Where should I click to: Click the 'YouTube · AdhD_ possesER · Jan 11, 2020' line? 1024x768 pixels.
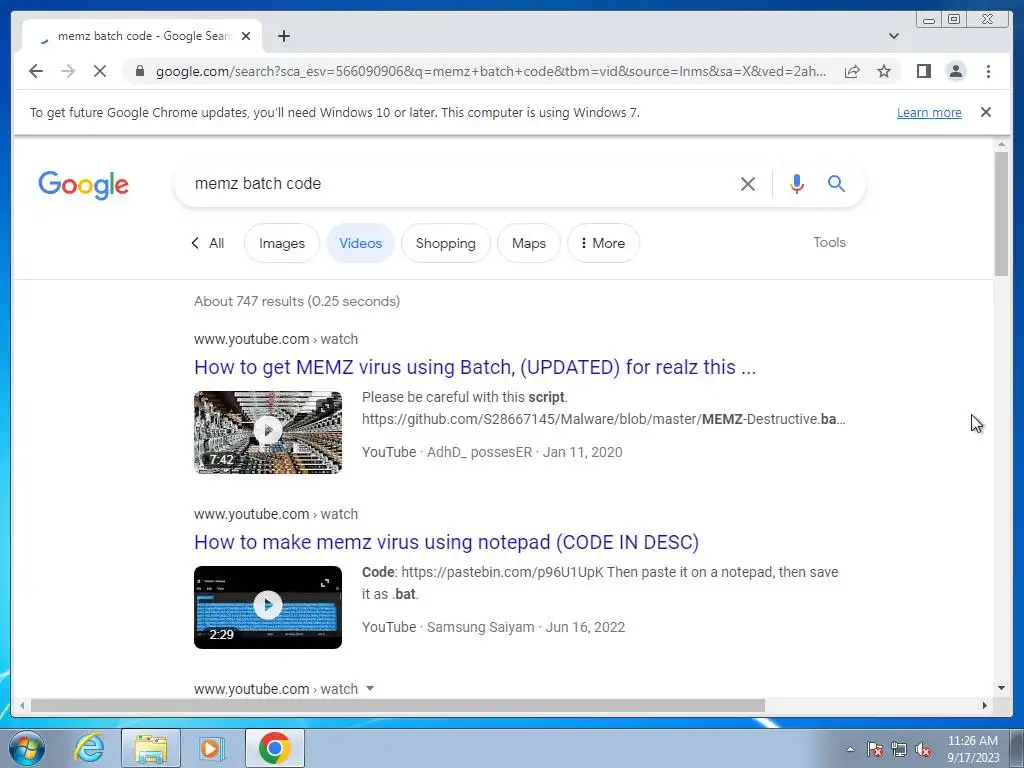click(492, 452)
